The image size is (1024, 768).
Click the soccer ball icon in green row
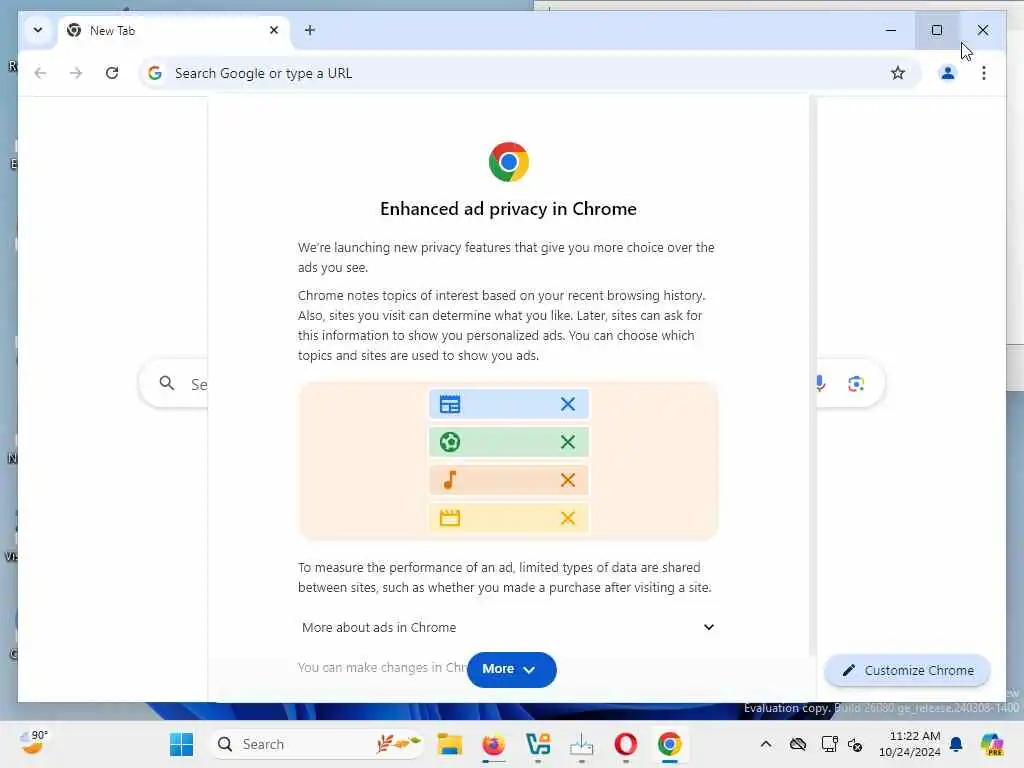pyautogui.click(x=450, y=442)
